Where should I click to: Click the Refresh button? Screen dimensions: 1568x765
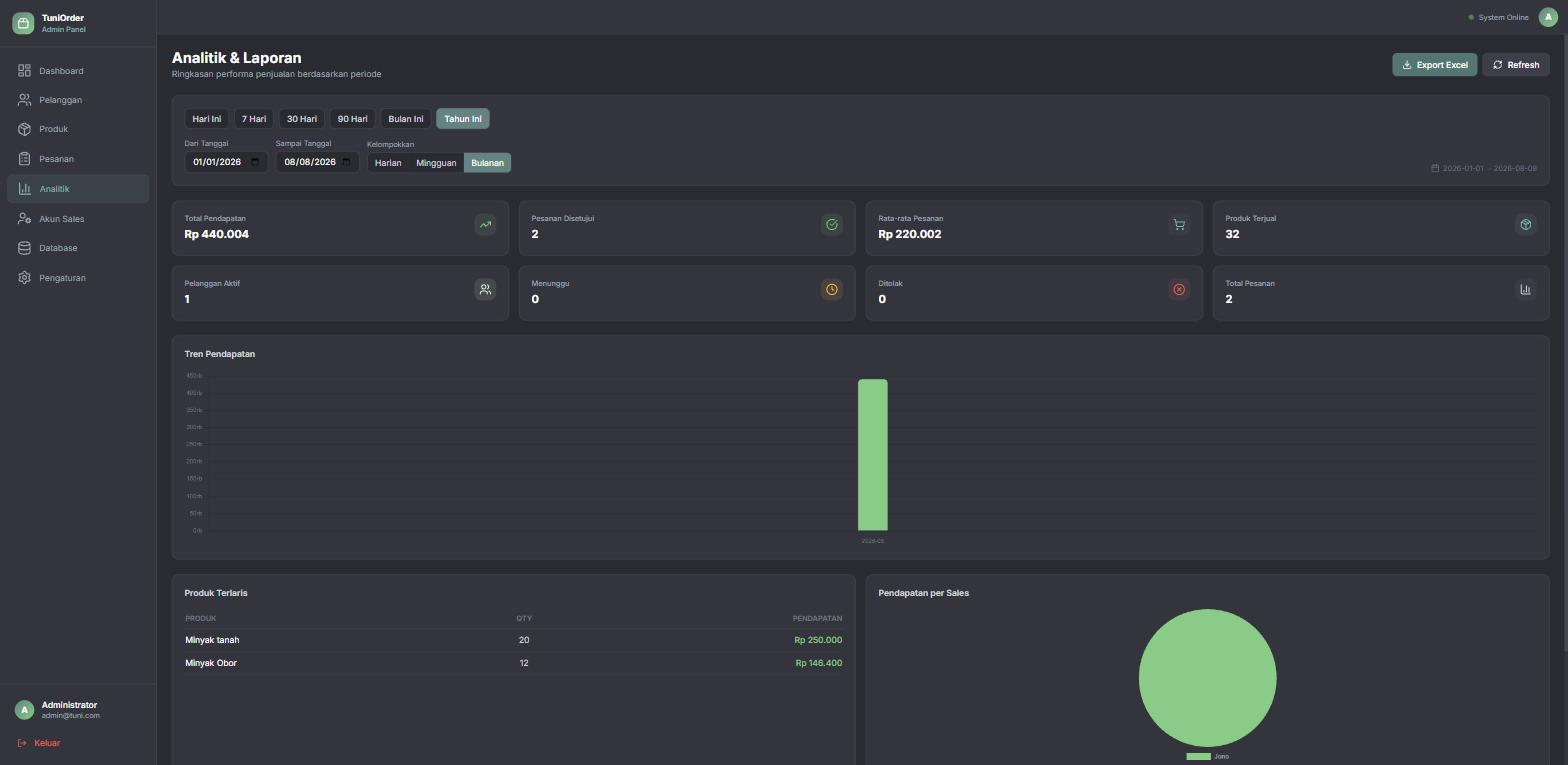click(x=1516, y=65)
